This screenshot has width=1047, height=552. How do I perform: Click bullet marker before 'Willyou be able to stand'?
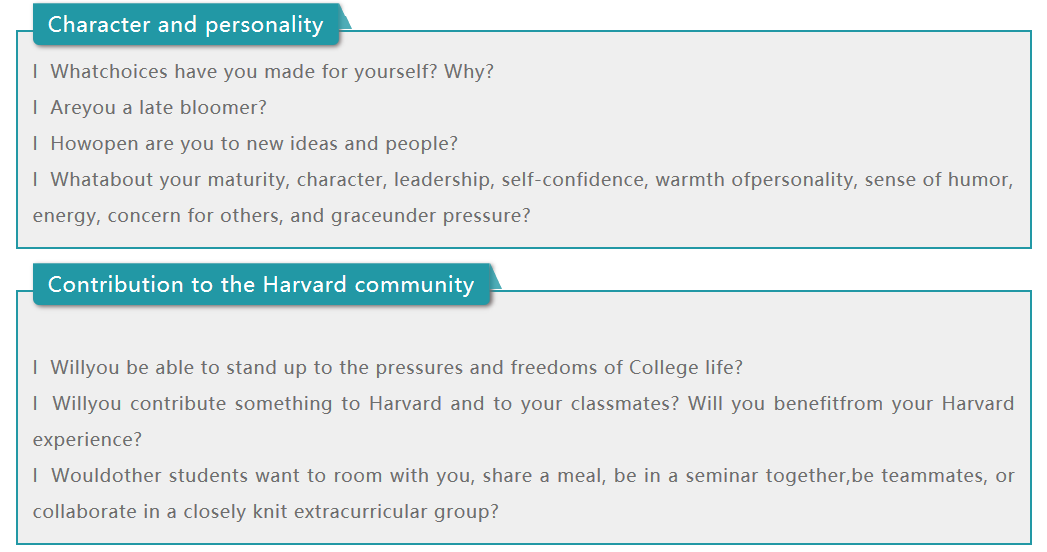click(36, 368)
